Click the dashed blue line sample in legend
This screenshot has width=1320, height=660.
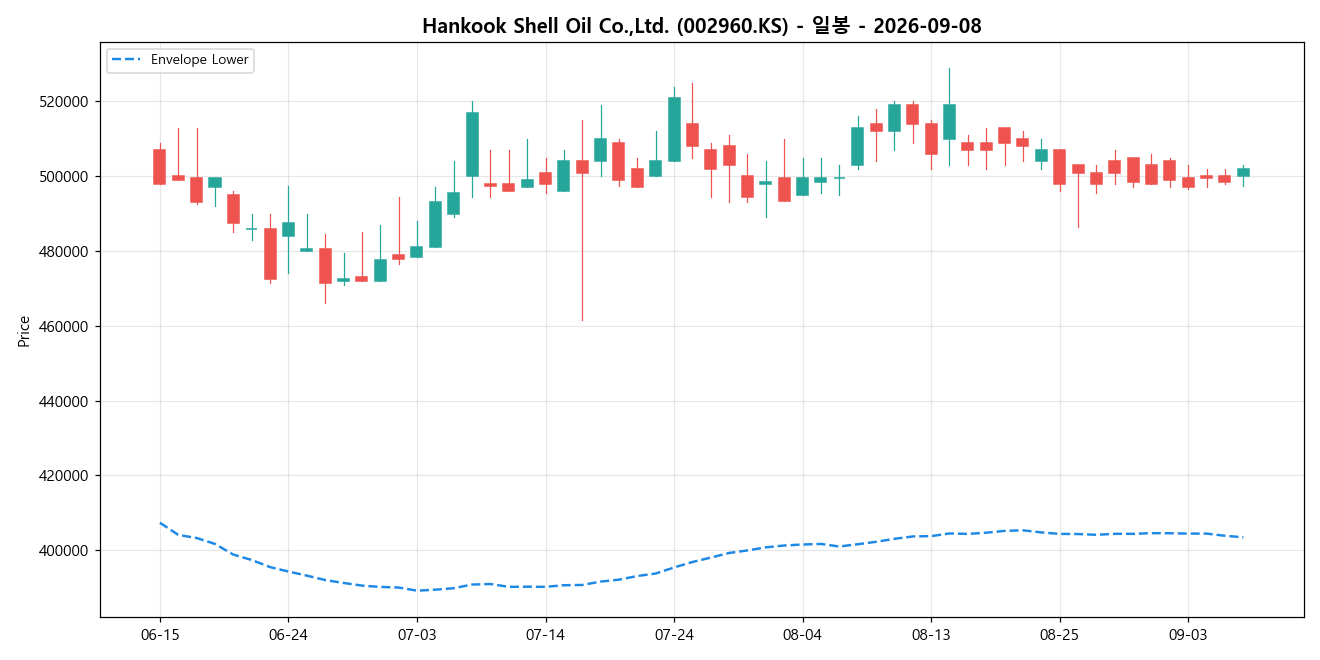click(x=128, y=60)
